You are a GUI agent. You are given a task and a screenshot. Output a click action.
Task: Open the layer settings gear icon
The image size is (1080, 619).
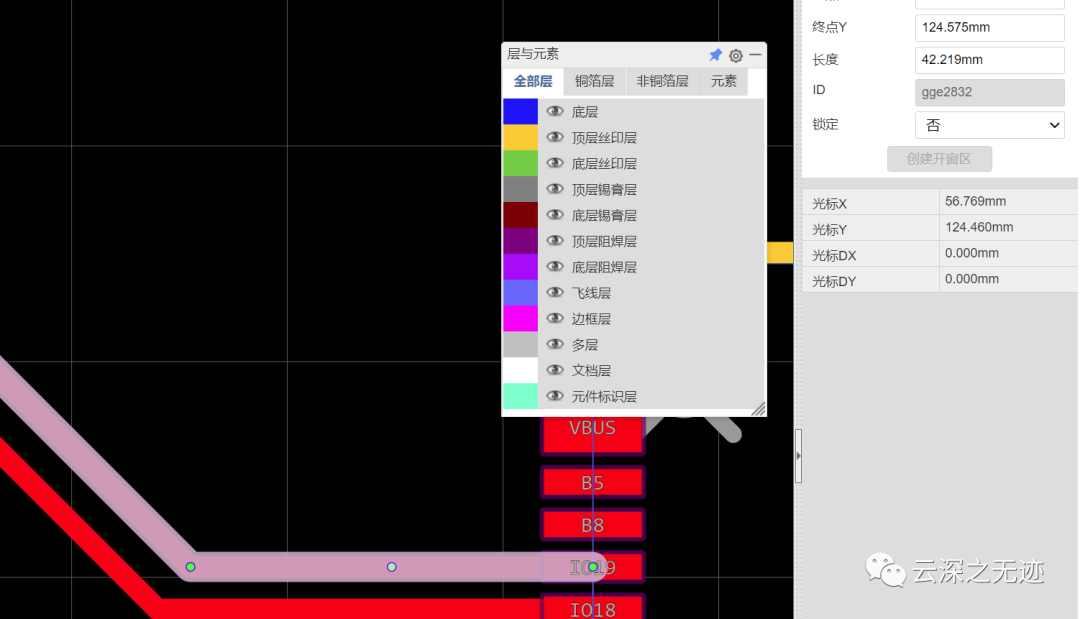click(x=736, y=55)
